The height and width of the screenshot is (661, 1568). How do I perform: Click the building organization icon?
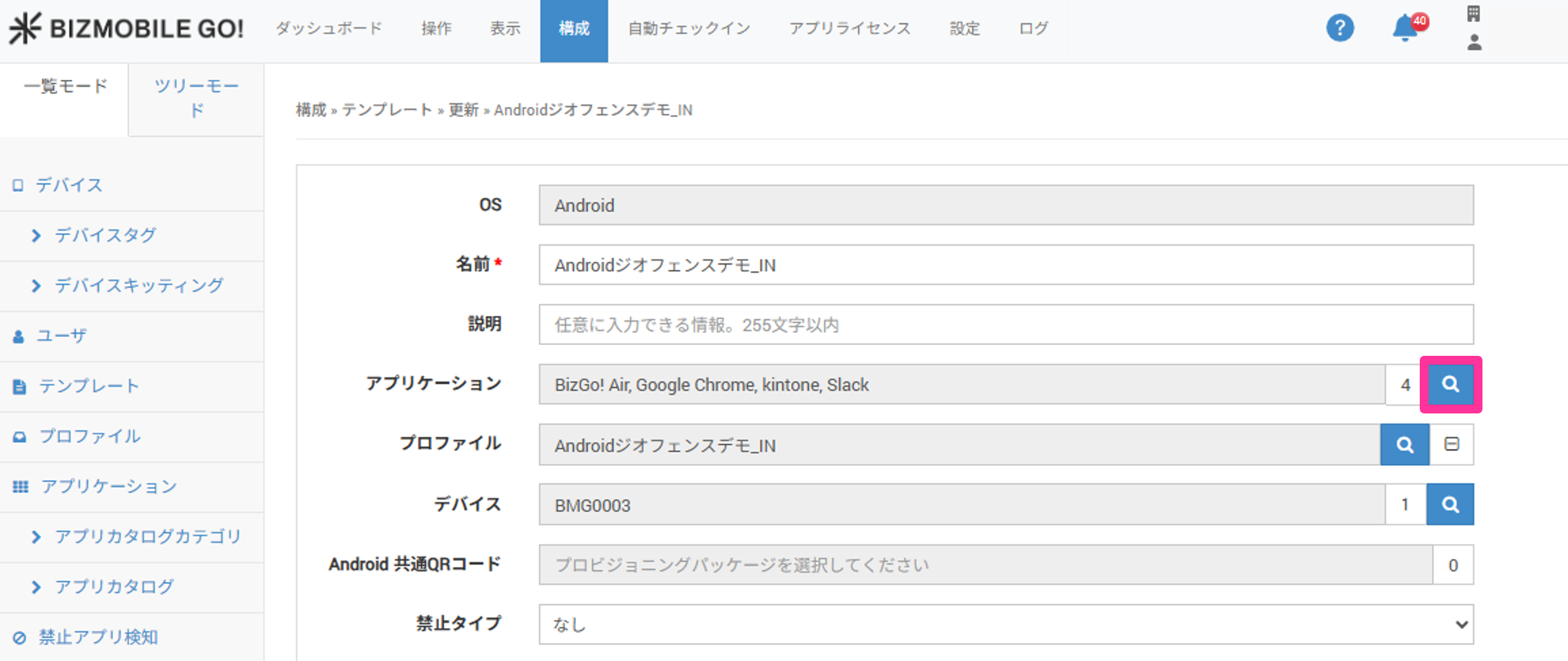(x=1474, y=13)
